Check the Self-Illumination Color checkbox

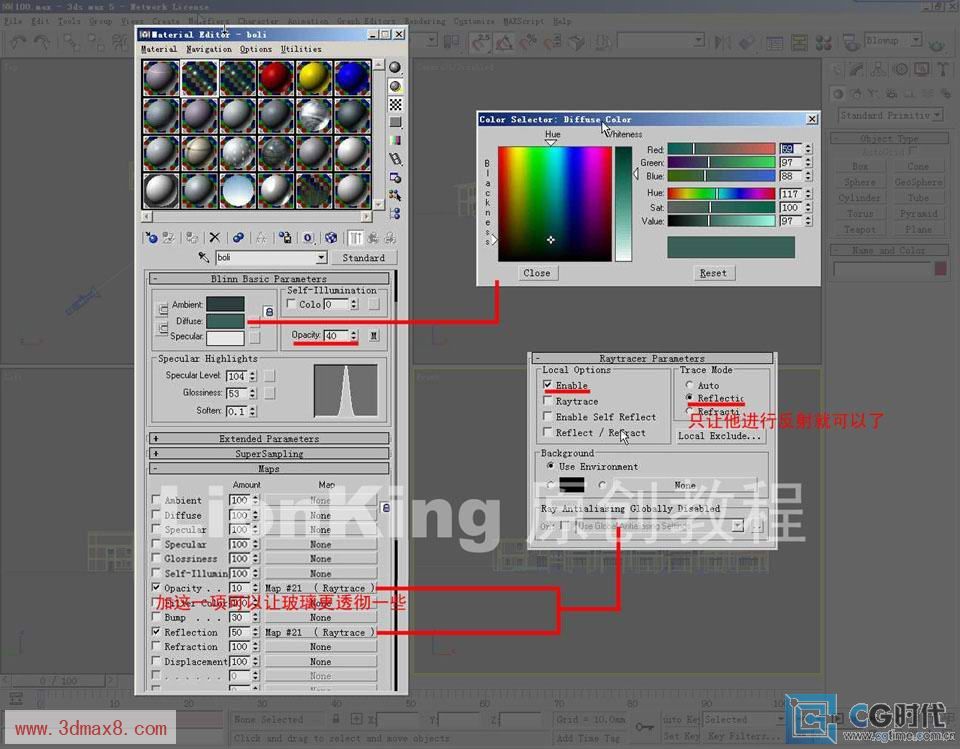(291, 304)
